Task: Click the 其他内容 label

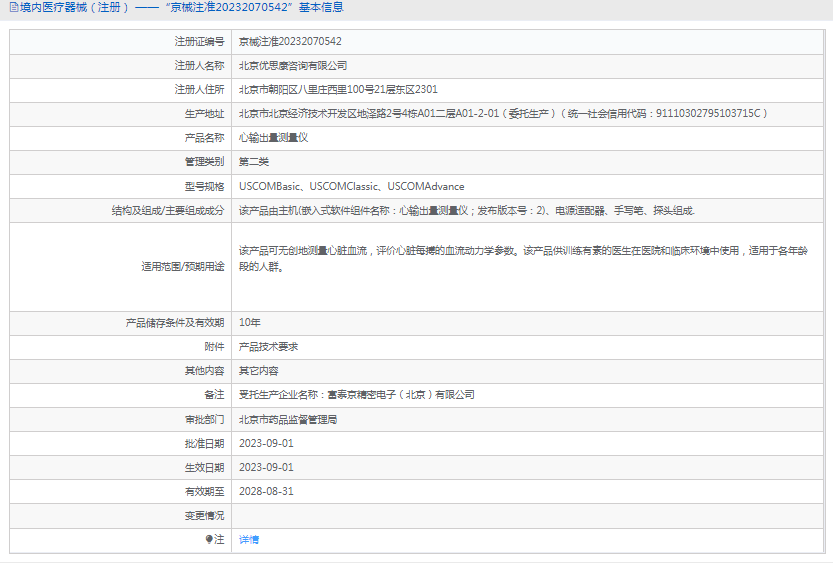Action: tap(205, 371)
